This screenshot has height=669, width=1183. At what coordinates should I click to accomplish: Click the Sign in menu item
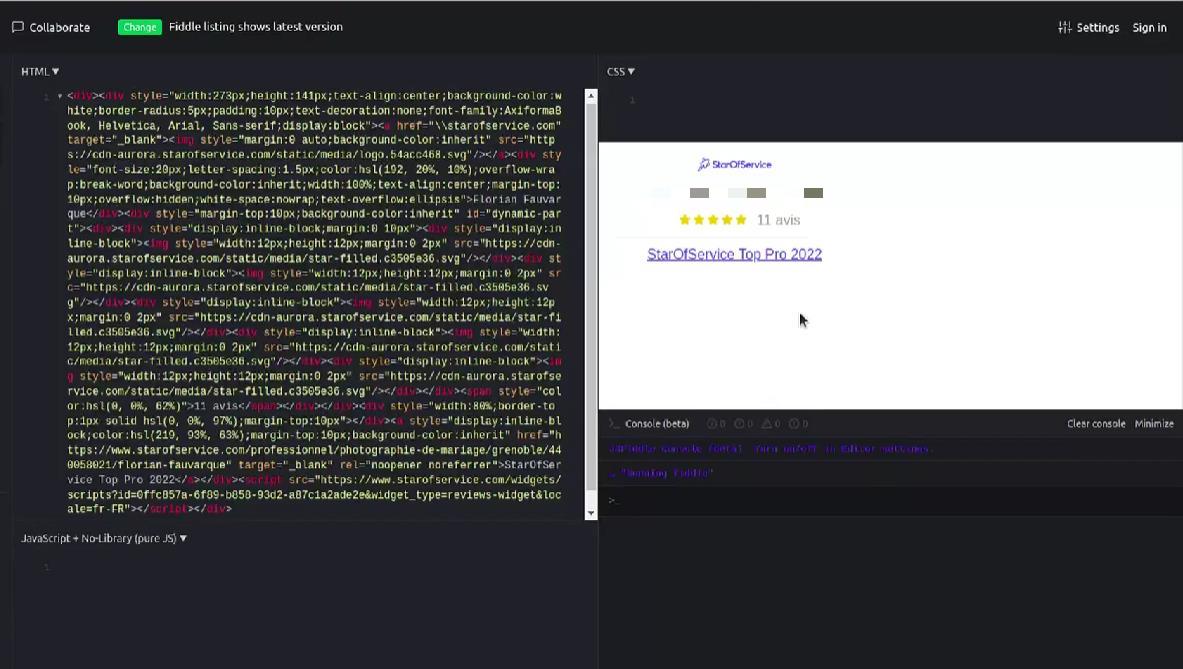pyautogui.click(x=1149, y=27)
